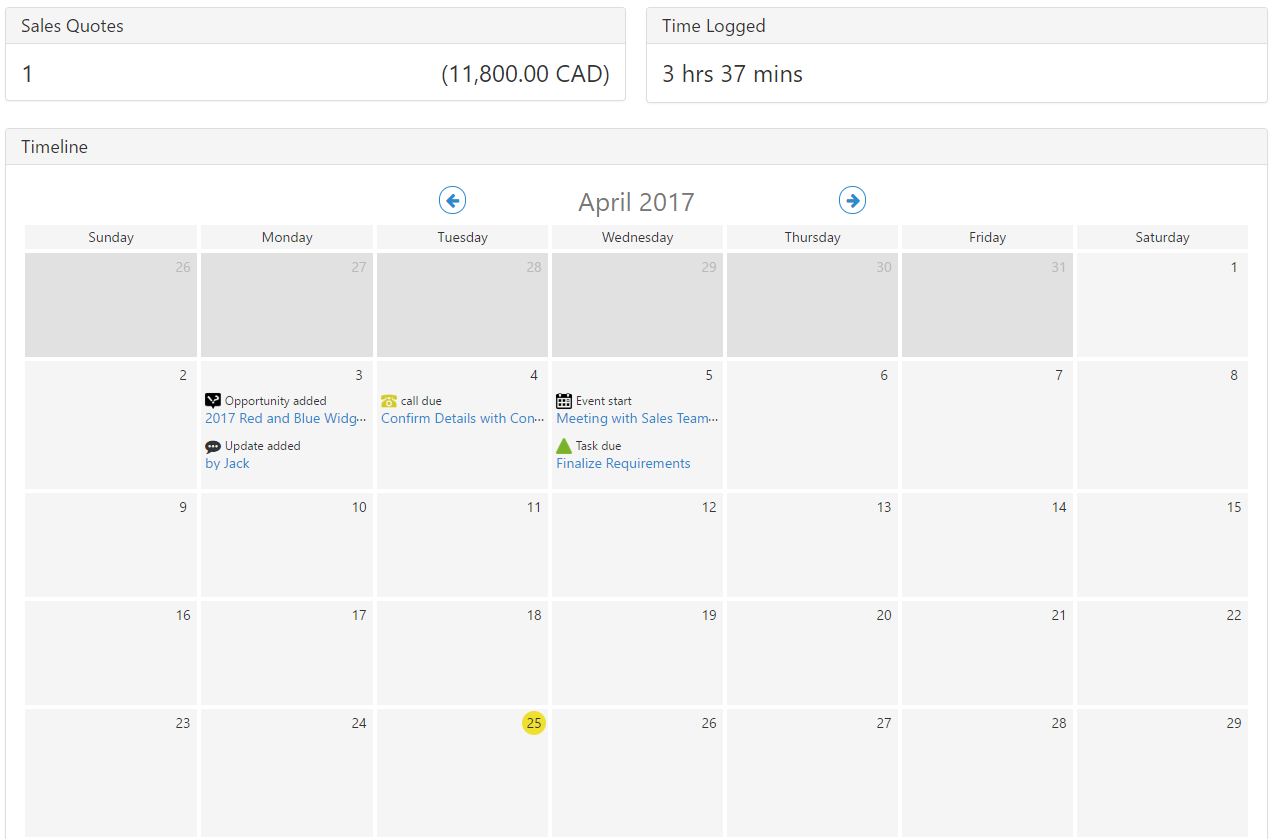Image resolution: width=1276 pixels, height=839 pixels.
Task: Click the 'call due' label
Action: tap(421, 401)
